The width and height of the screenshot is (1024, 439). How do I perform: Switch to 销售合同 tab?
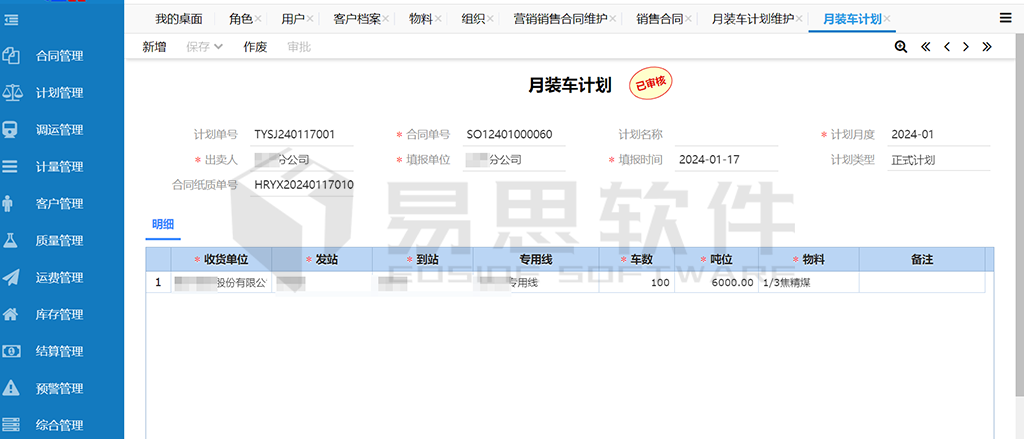pos(660,19)
